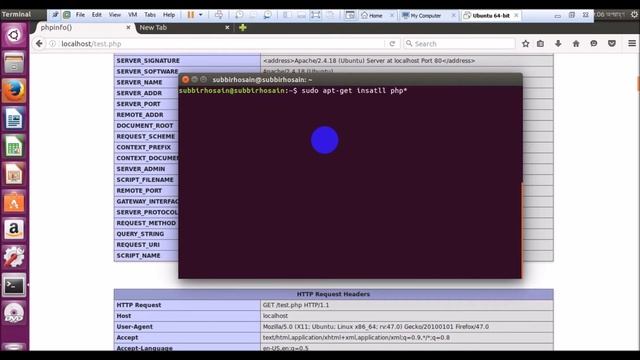Select the Host value localhost
The height and width of the screenshot is (360, 640).
pos(275,316)
